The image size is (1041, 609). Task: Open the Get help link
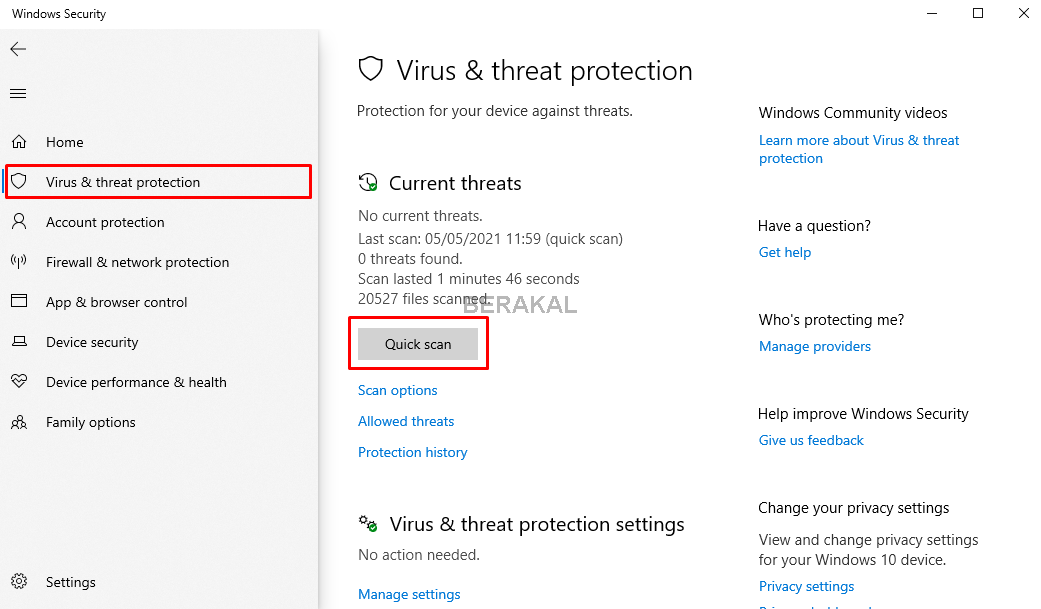[785, 252]
